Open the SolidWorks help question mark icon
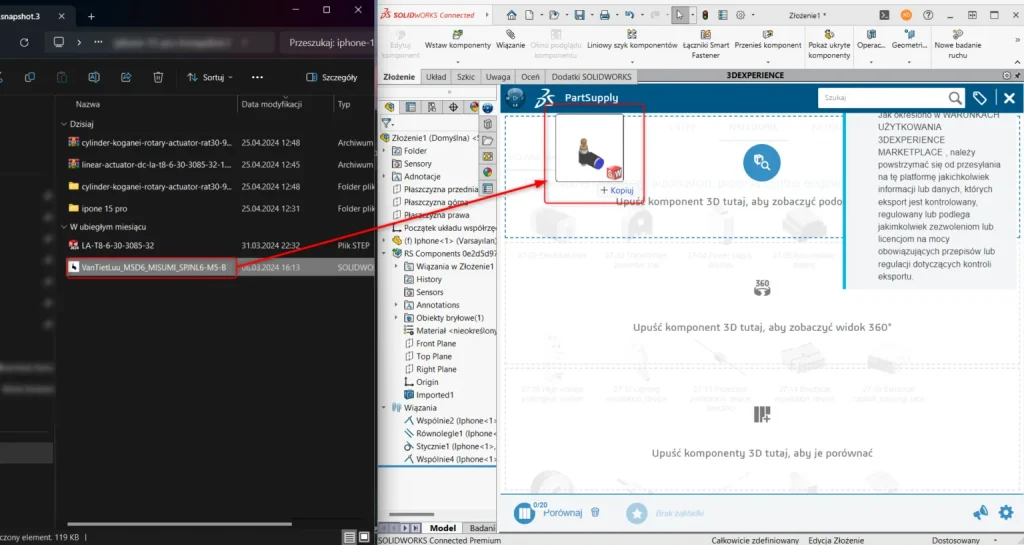Image resolution: width=1024 pixels, height=545 pixels. coord(928,15)
